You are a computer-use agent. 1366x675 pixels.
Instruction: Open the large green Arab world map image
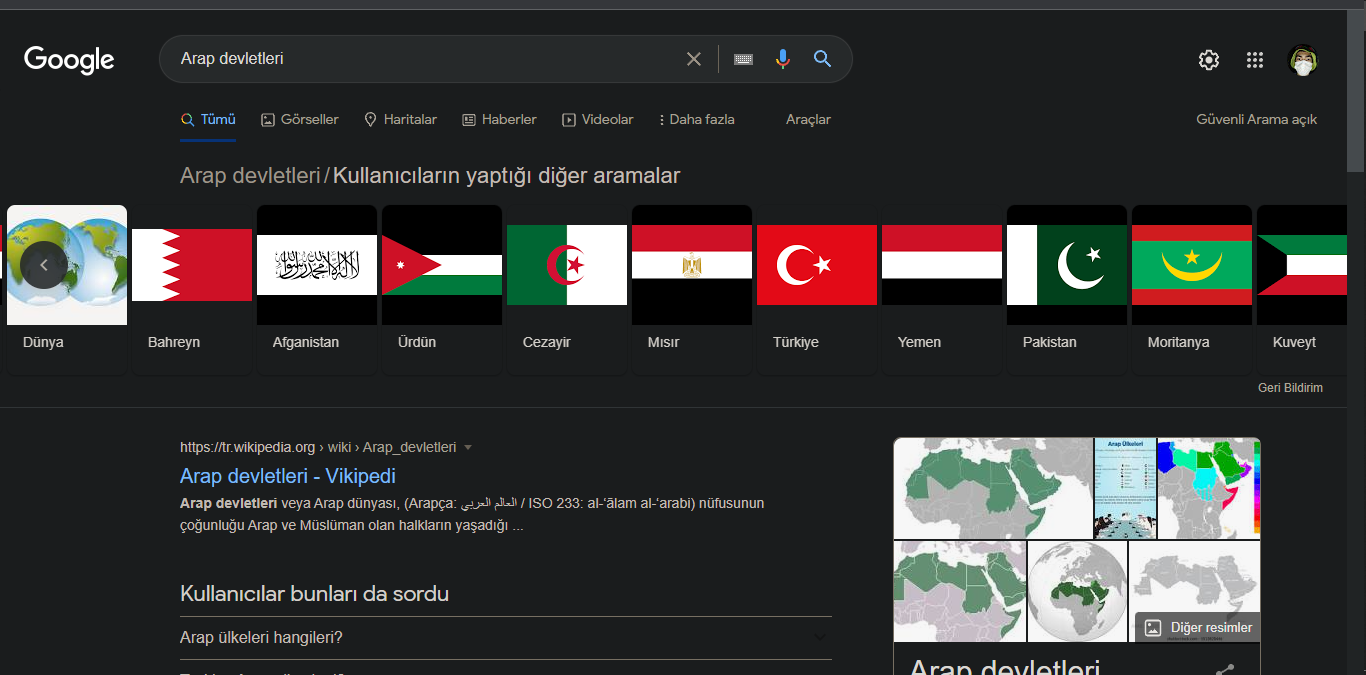pyautogui.click(x=993, y=488)
